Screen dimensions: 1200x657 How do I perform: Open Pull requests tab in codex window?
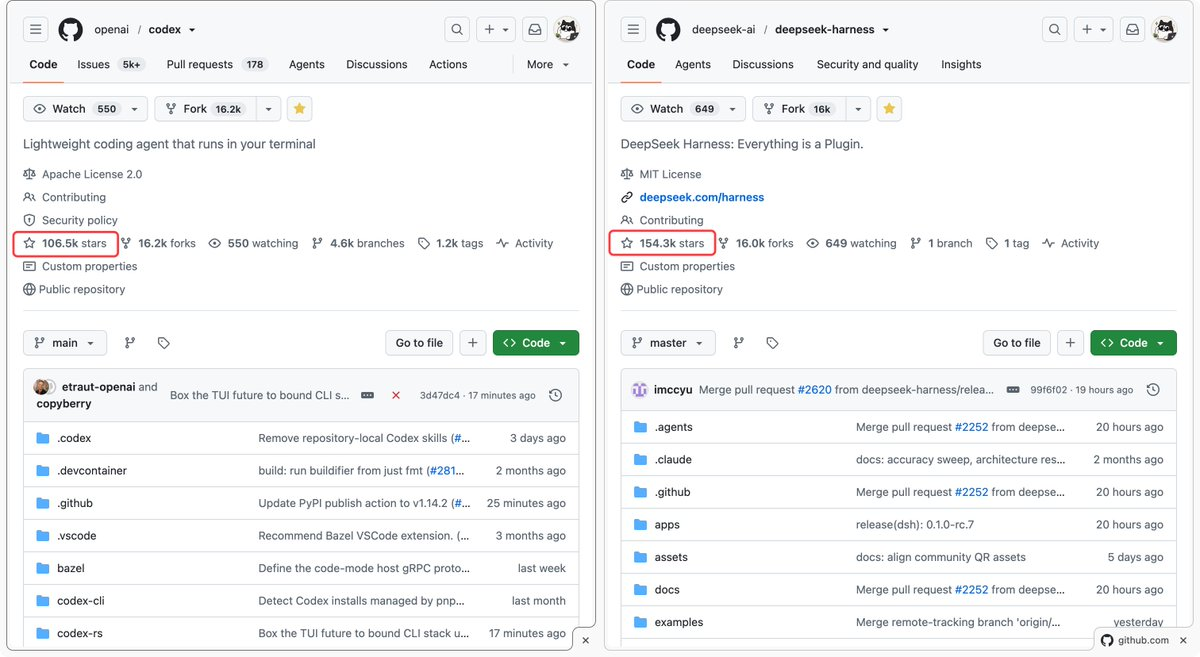[x=217, y=64]
